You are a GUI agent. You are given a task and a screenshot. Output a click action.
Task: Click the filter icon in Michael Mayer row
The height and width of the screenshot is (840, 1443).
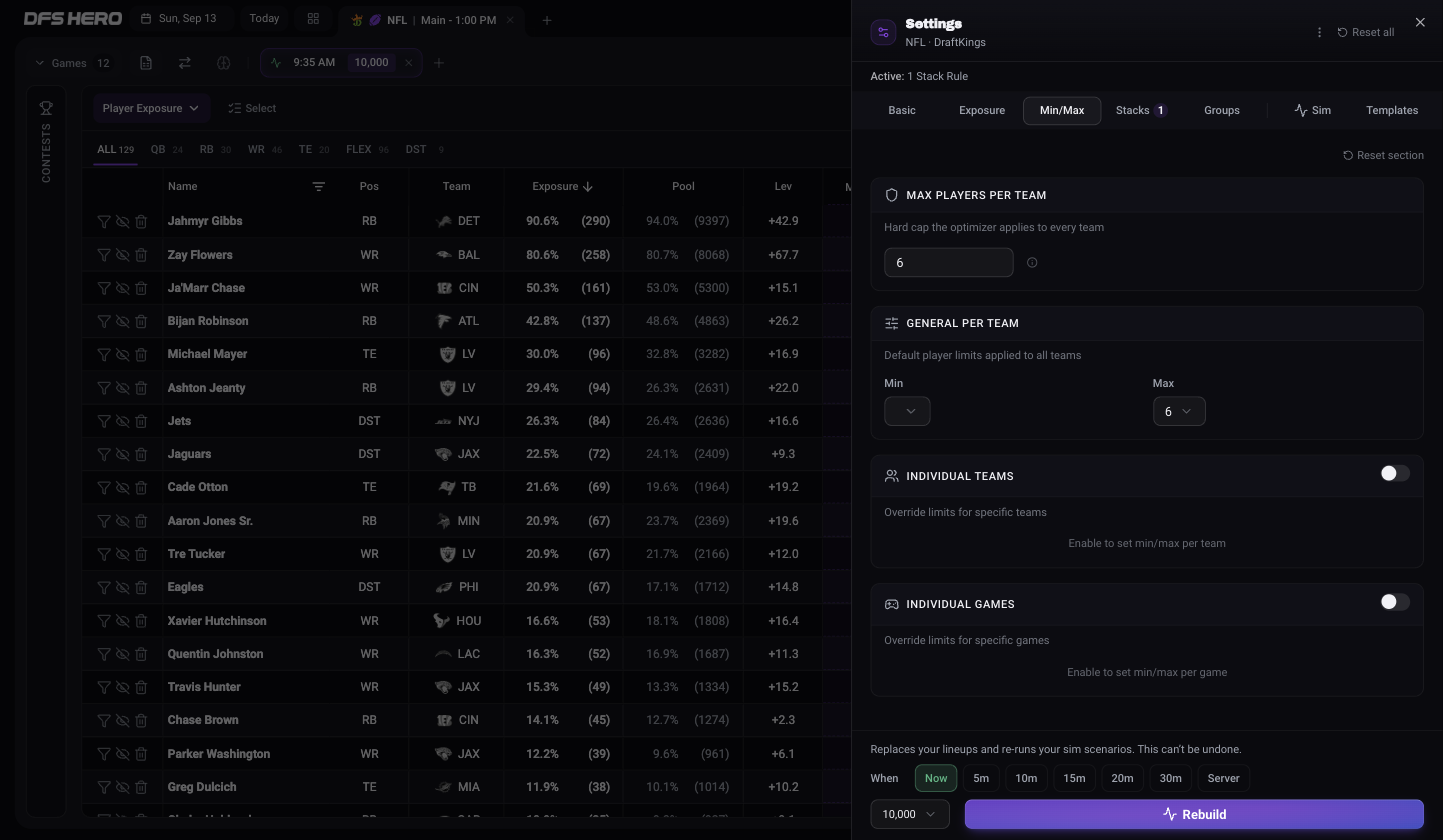tap(104, 354)
